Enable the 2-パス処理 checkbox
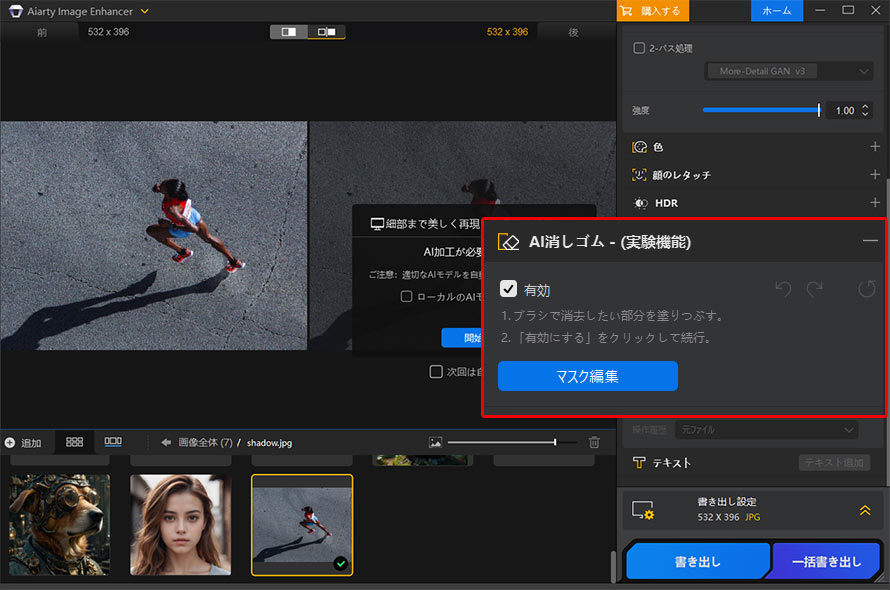890x590 pixels. coord(637,47)
